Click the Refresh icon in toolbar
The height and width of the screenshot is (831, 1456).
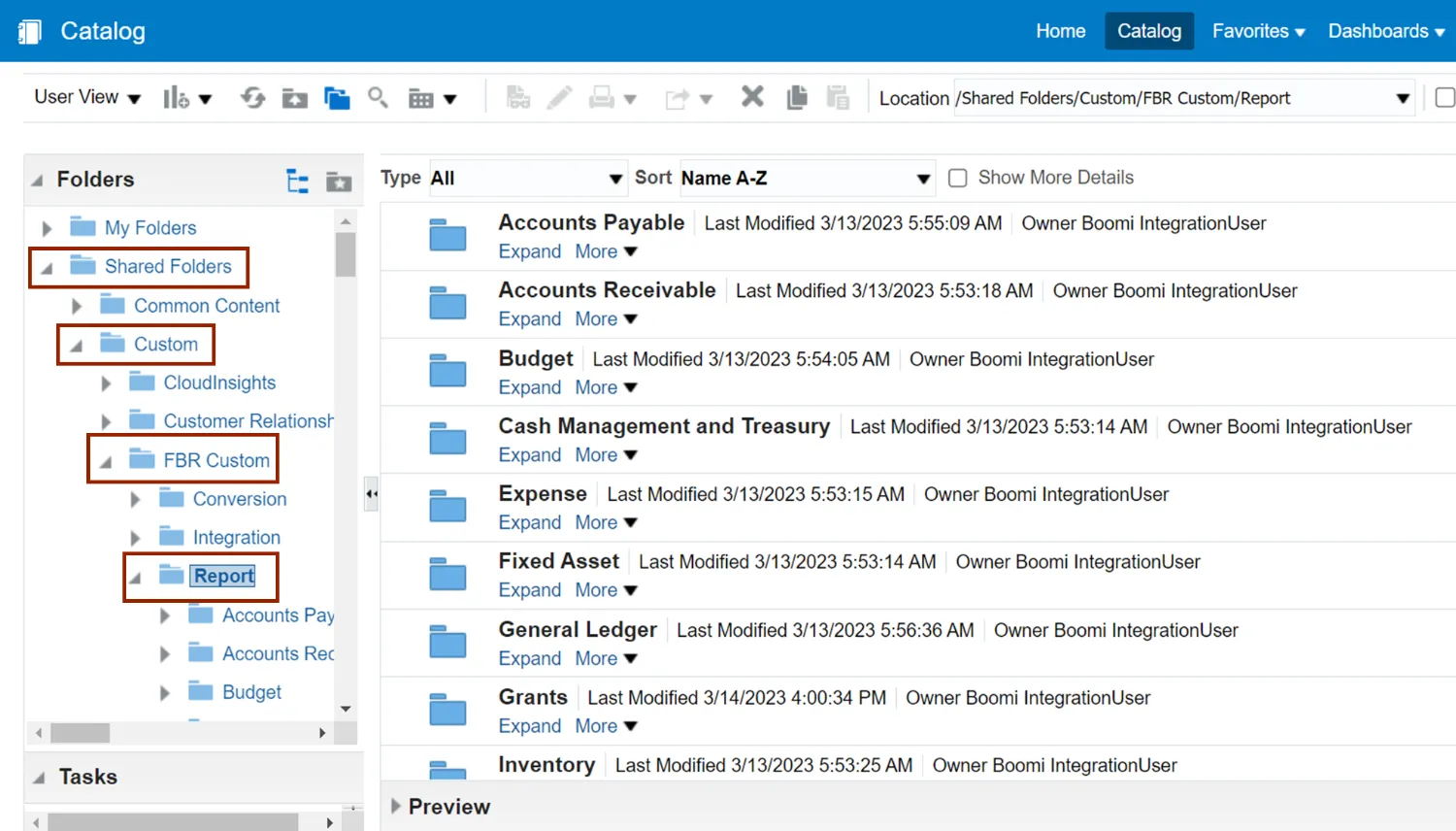[x=253, y=98]
